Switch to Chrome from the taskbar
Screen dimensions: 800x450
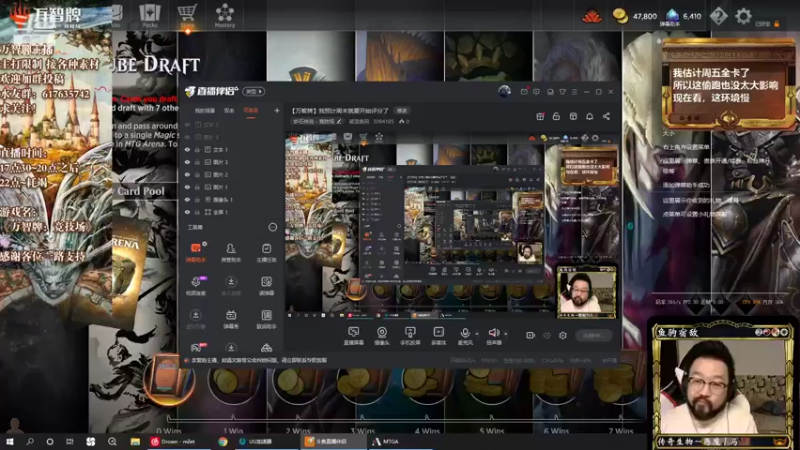pyautogui.click(x=223, y=442)
